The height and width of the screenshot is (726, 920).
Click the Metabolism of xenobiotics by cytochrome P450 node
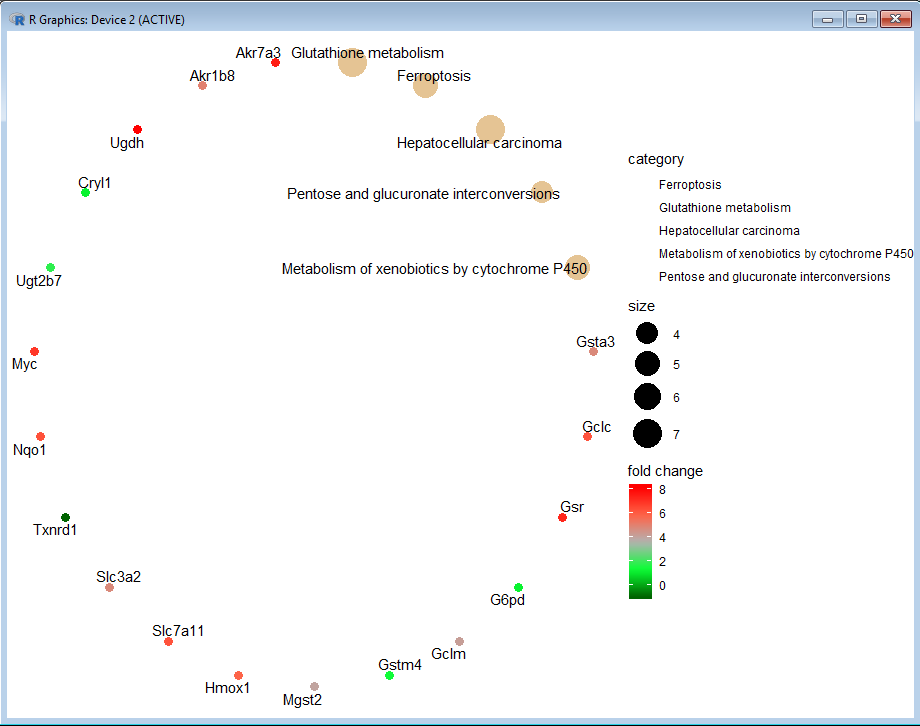click(576, 268)
